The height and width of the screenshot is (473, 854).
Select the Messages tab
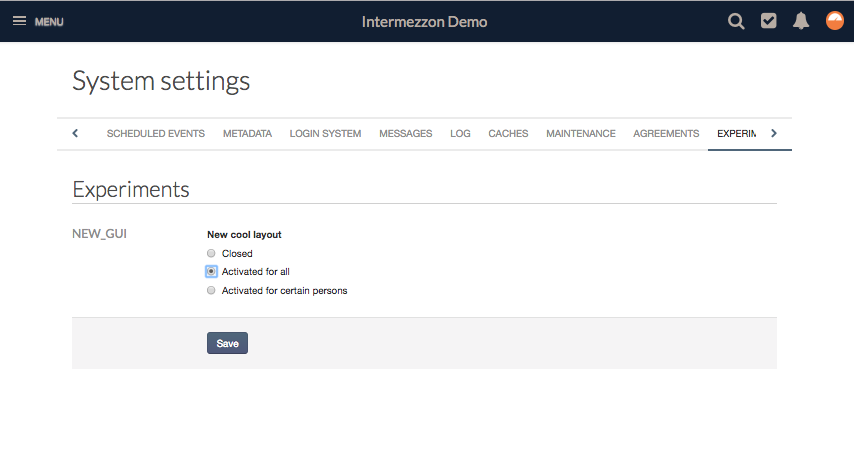point(406,134)
